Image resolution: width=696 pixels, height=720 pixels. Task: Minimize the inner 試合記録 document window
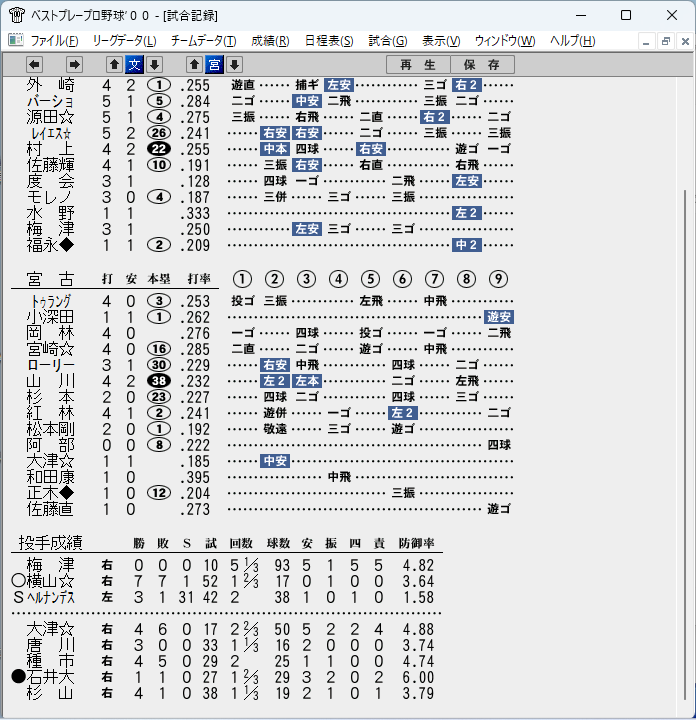point(646,42)
